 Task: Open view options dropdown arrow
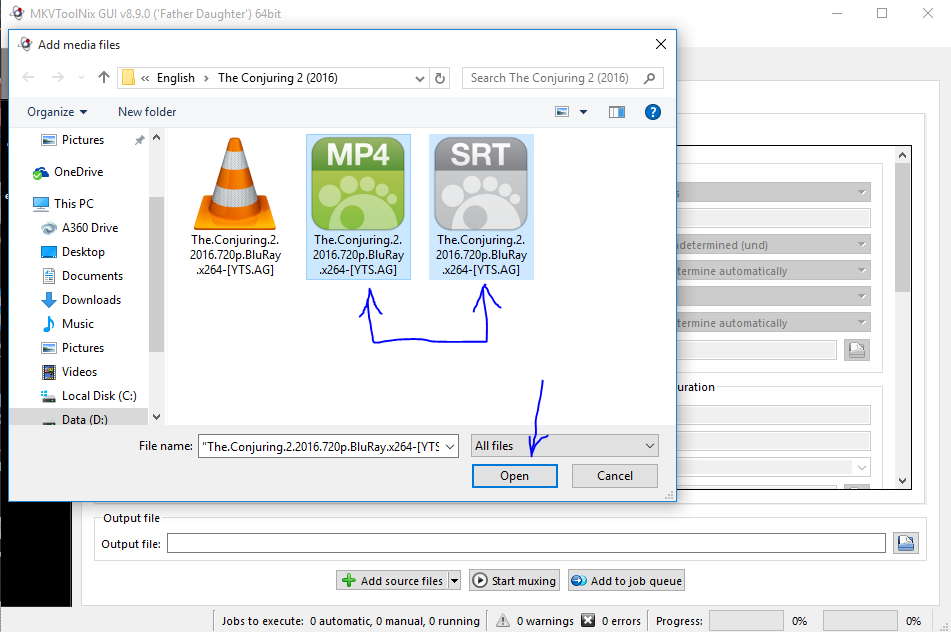tap(583, 112)
